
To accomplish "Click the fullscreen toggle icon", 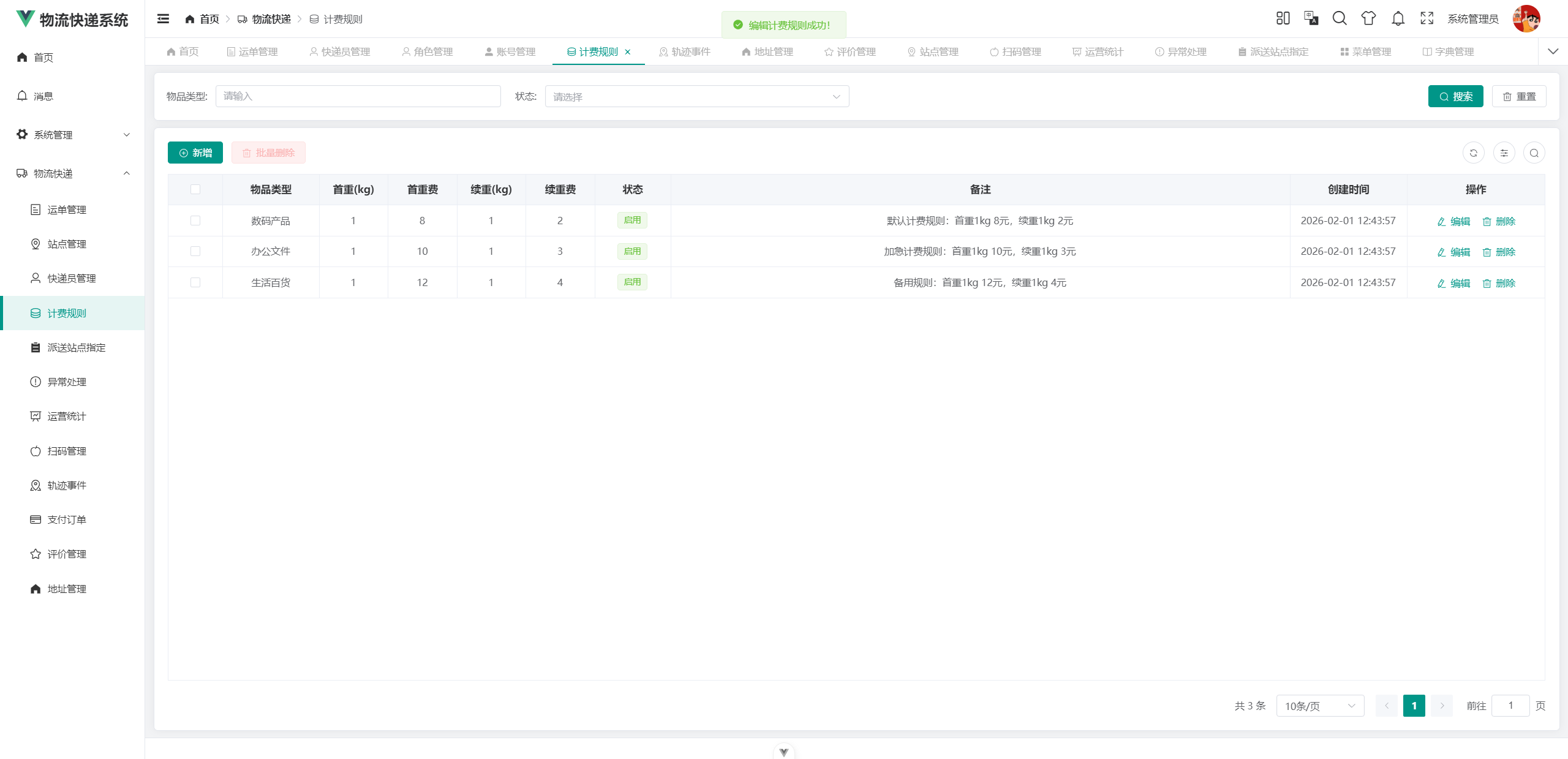I will (x=1427, y=18).
